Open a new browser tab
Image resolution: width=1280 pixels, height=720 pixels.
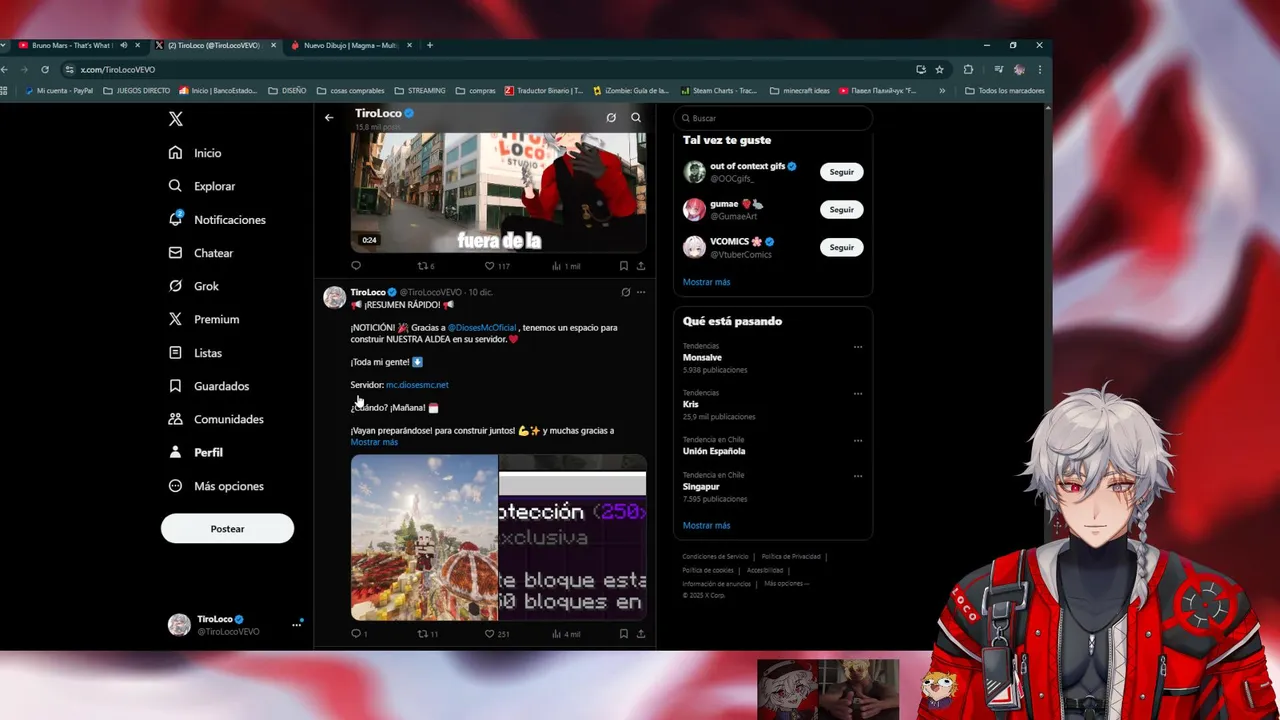click(430, 45)
